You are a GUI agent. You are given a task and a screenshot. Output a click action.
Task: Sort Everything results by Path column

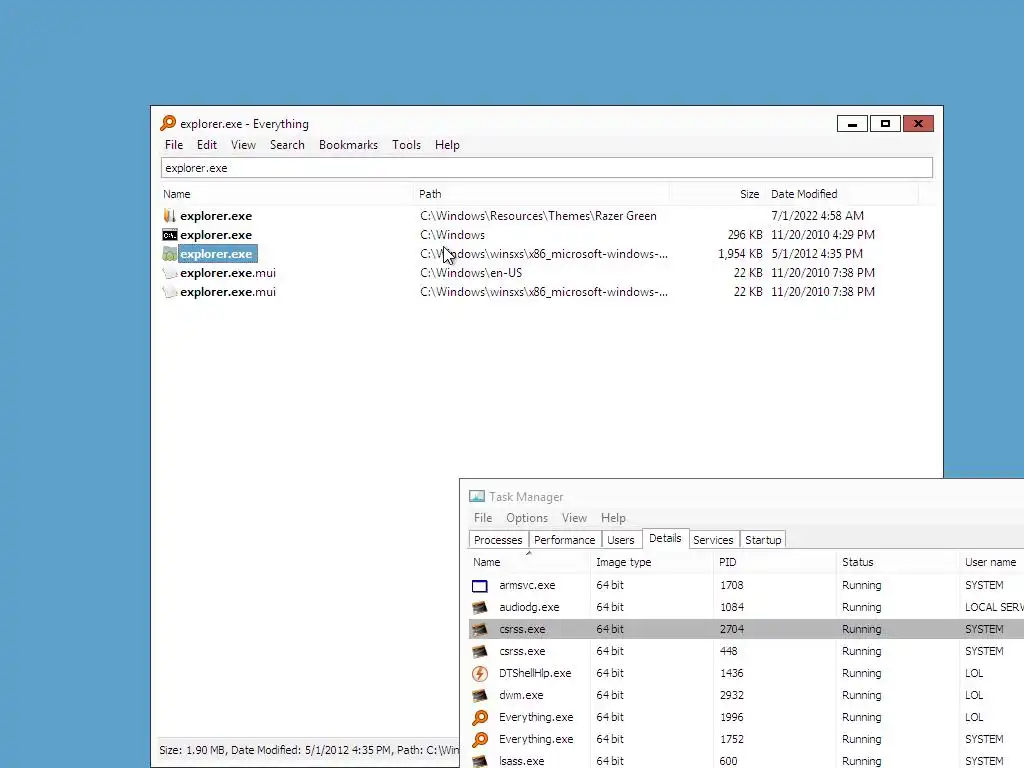pyautogui.click(x=542, y=194)
